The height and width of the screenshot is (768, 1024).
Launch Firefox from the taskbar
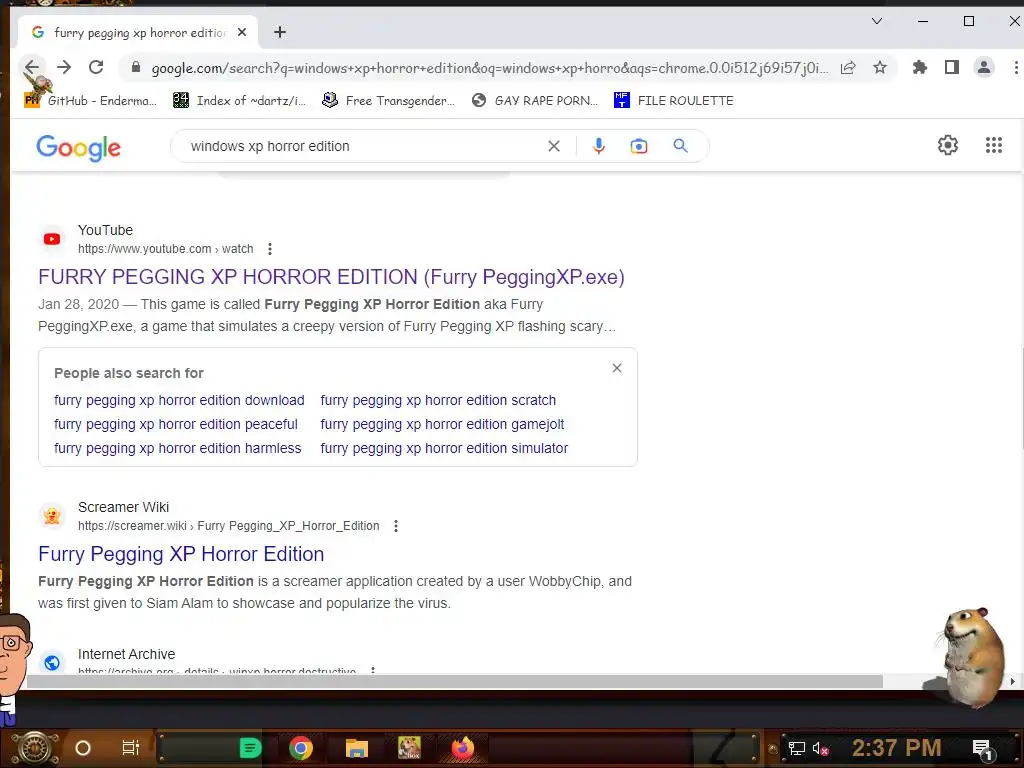tap(463, 748)
